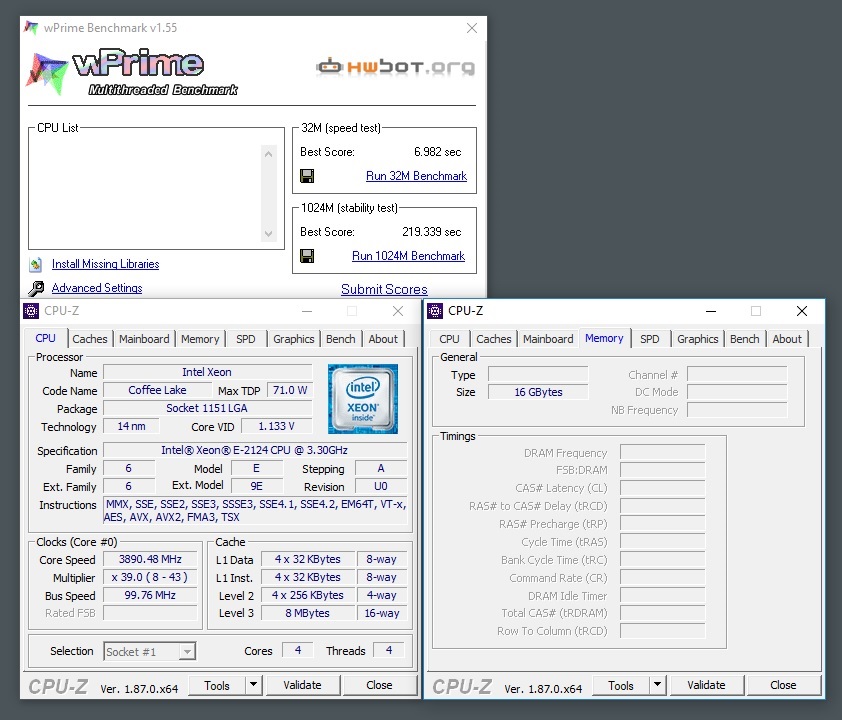The image size is (842, 720).
Task: Switch to Caches tab in left CPU-Z
Action: pyautogui.click(x=90, y=339)
